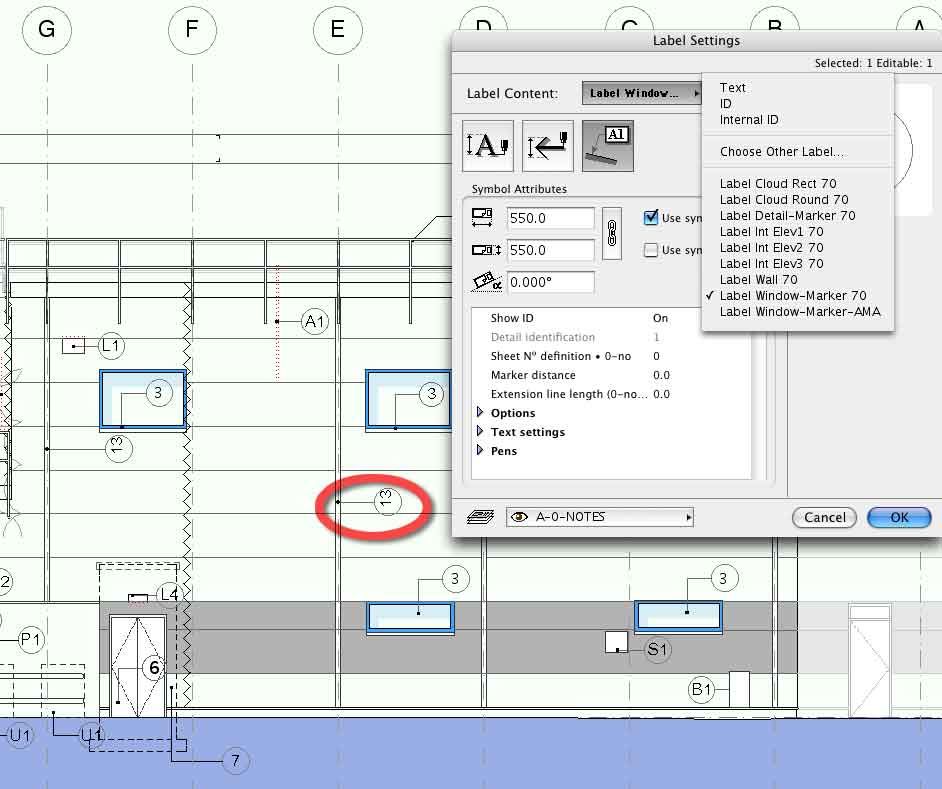Image resolution: width=942 pixels, height=789 pixels.
Task: Select the pointer arrow label icon
Action: (x=548, y=146)
